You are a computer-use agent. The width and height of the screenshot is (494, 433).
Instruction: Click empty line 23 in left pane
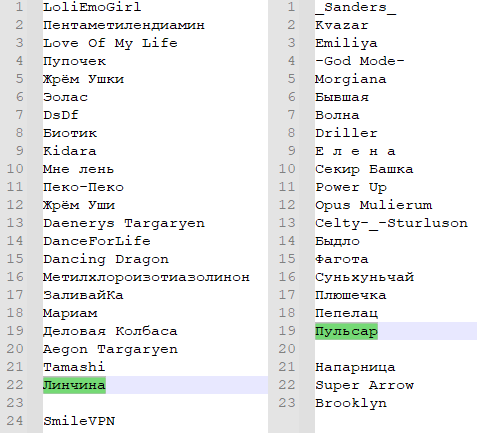click(x=155, y=403)
